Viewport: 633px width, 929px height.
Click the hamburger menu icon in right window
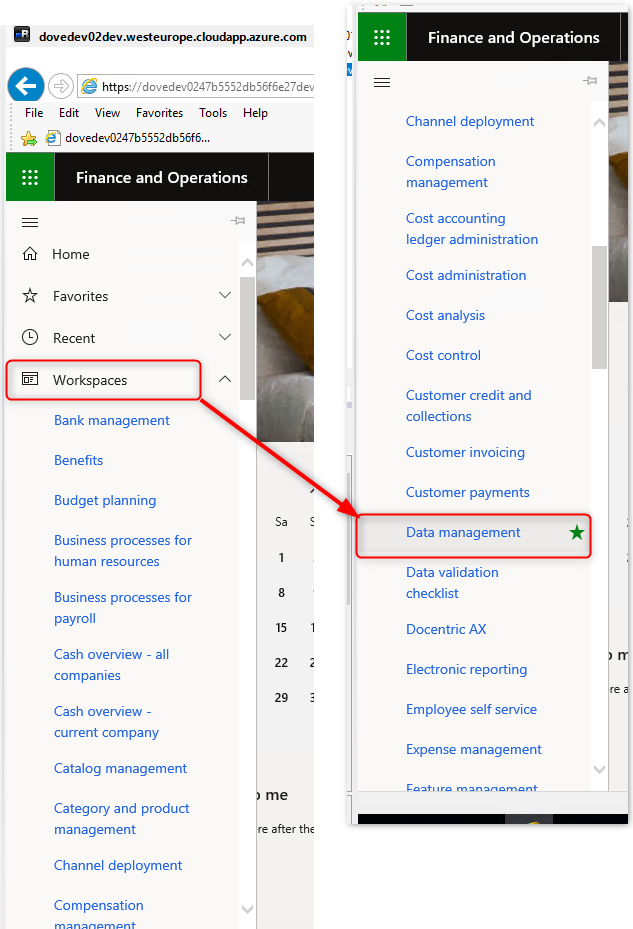pos(382,82)
